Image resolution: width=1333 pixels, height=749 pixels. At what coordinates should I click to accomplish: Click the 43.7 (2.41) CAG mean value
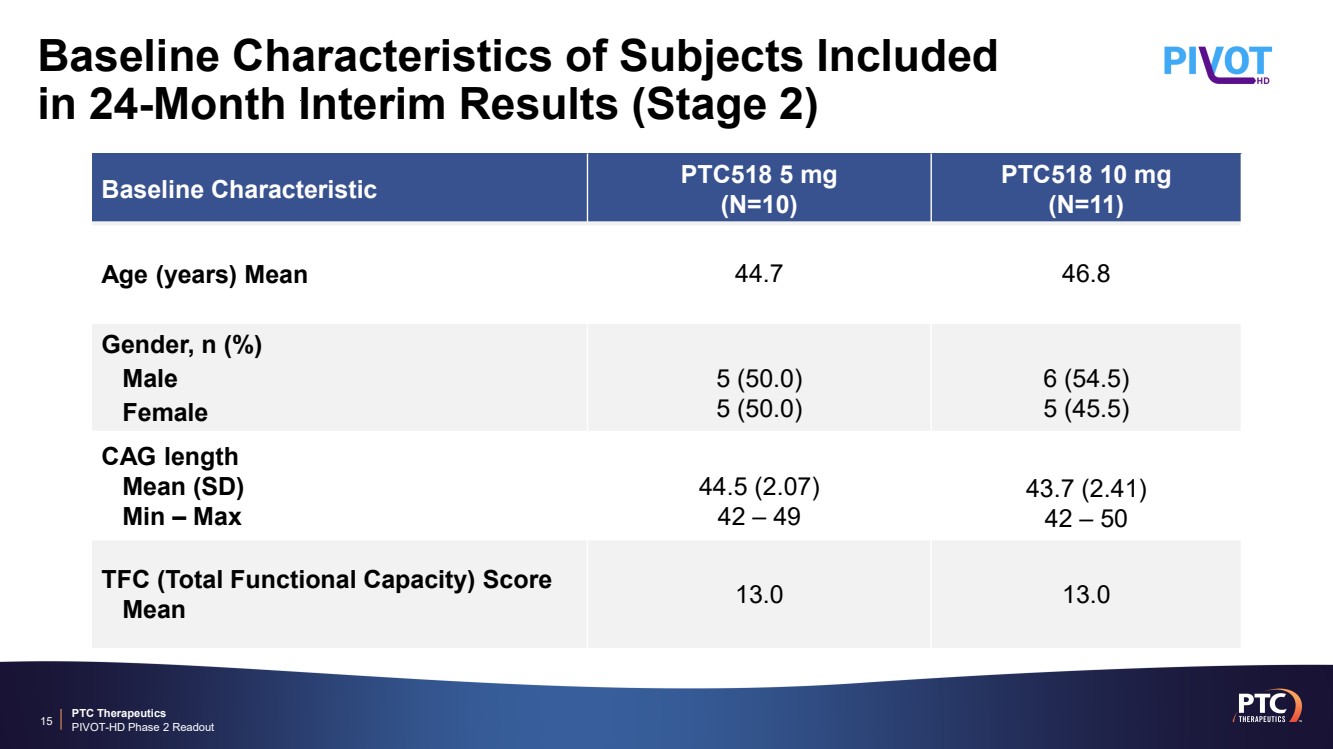(1086, 490)
